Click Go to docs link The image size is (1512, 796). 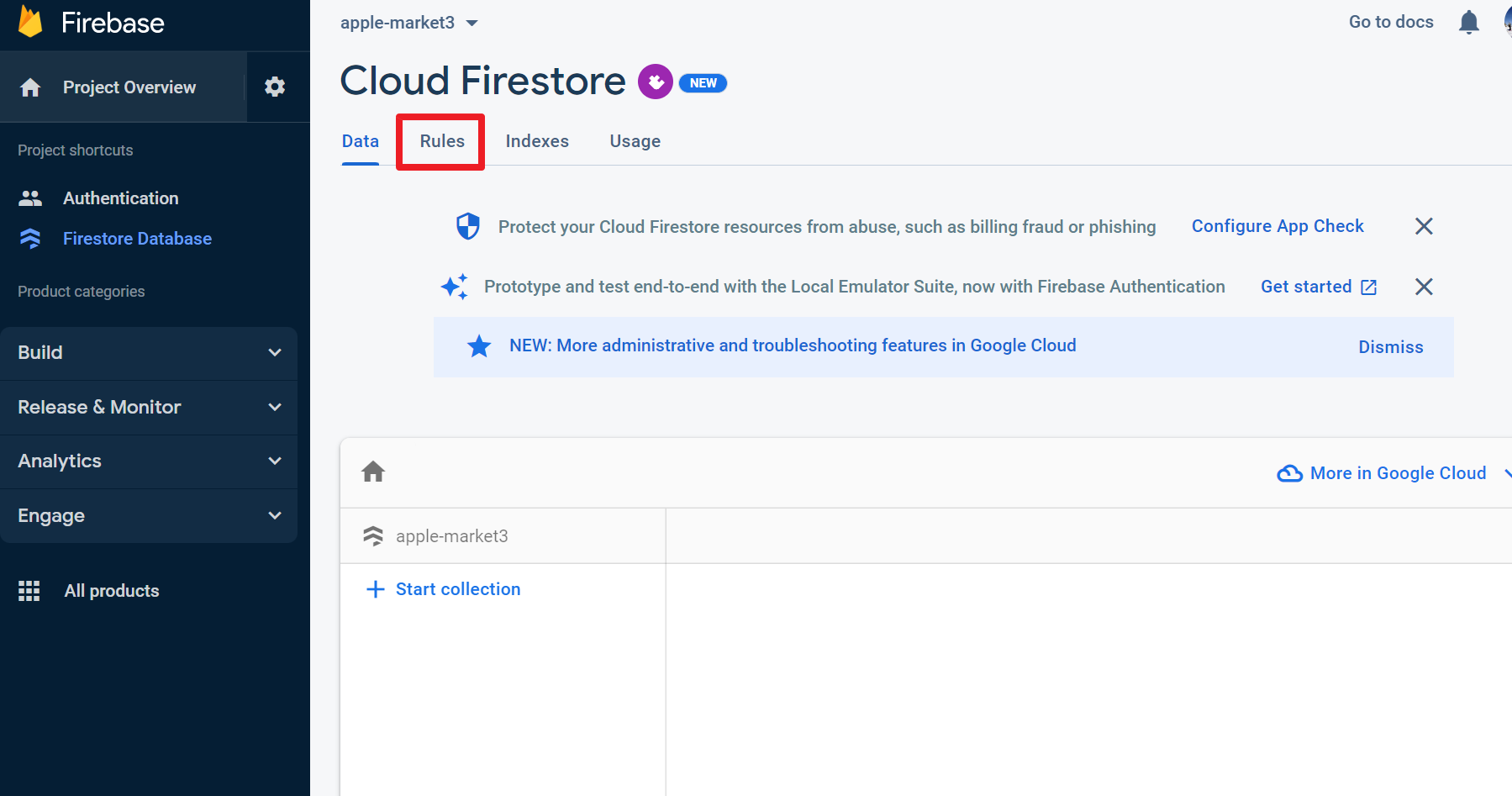click(1391, 22)
